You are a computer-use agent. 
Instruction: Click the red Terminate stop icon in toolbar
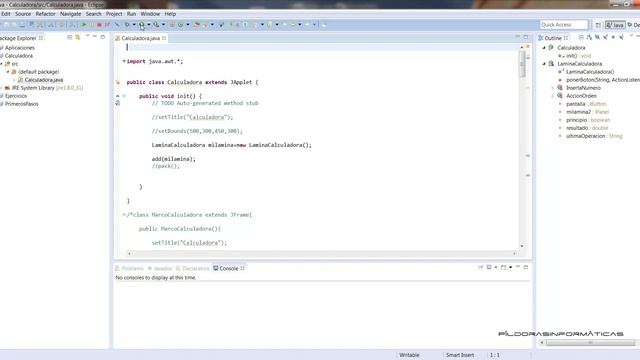(x=99, y=25)
